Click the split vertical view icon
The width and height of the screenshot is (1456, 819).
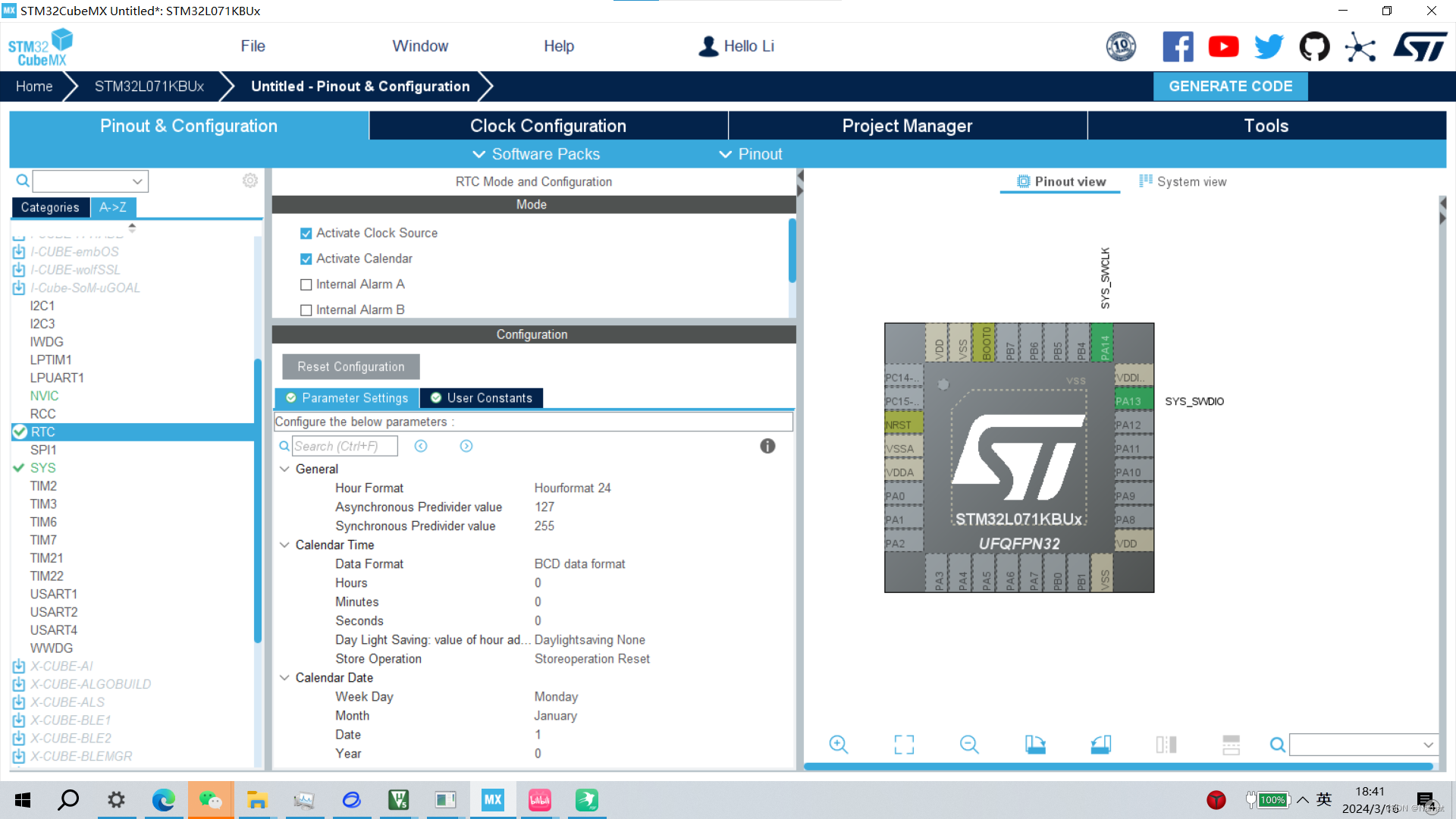pyautogui.click(x=1166, y=745)
